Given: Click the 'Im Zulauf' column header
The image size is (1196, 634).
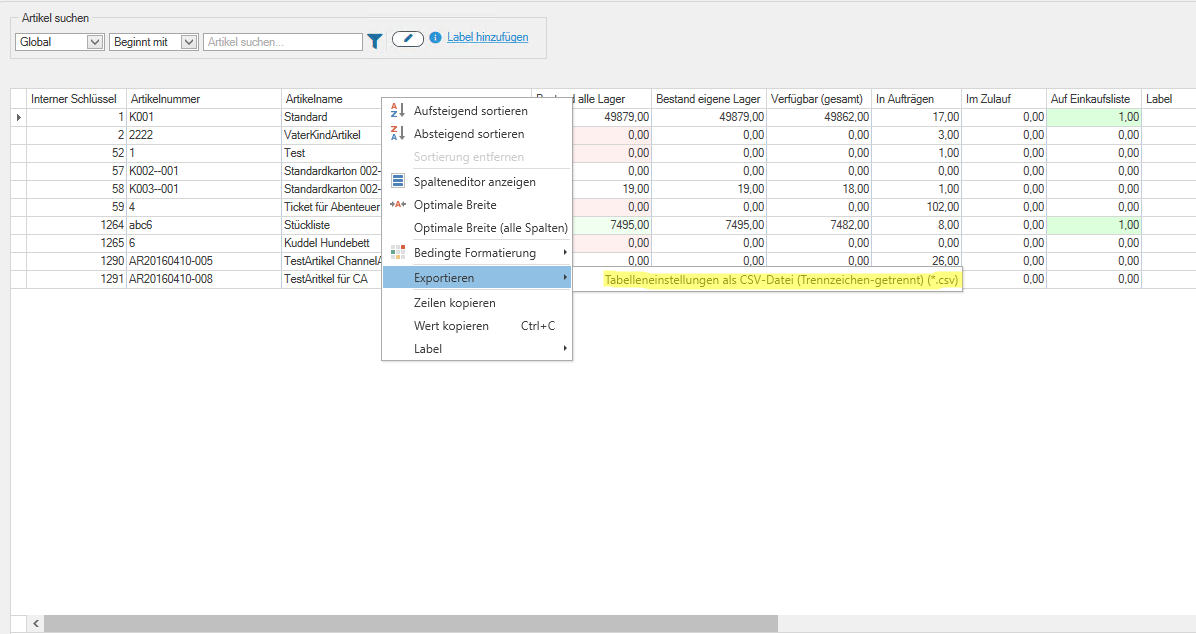Looking at the screenshot, I should tap(1004, 98).
